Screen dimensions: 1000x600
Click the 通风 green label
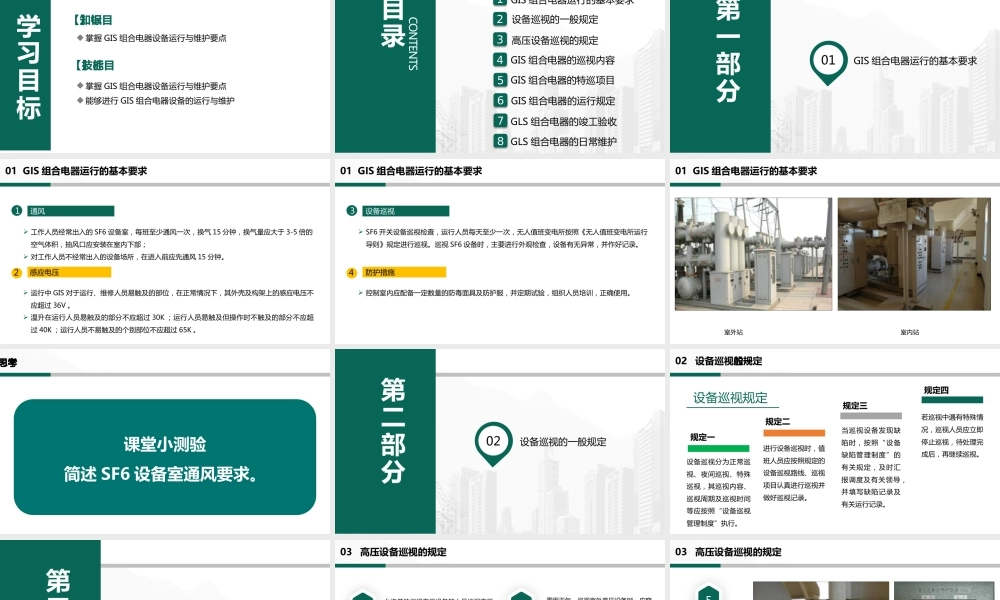[x=71, y=211]
